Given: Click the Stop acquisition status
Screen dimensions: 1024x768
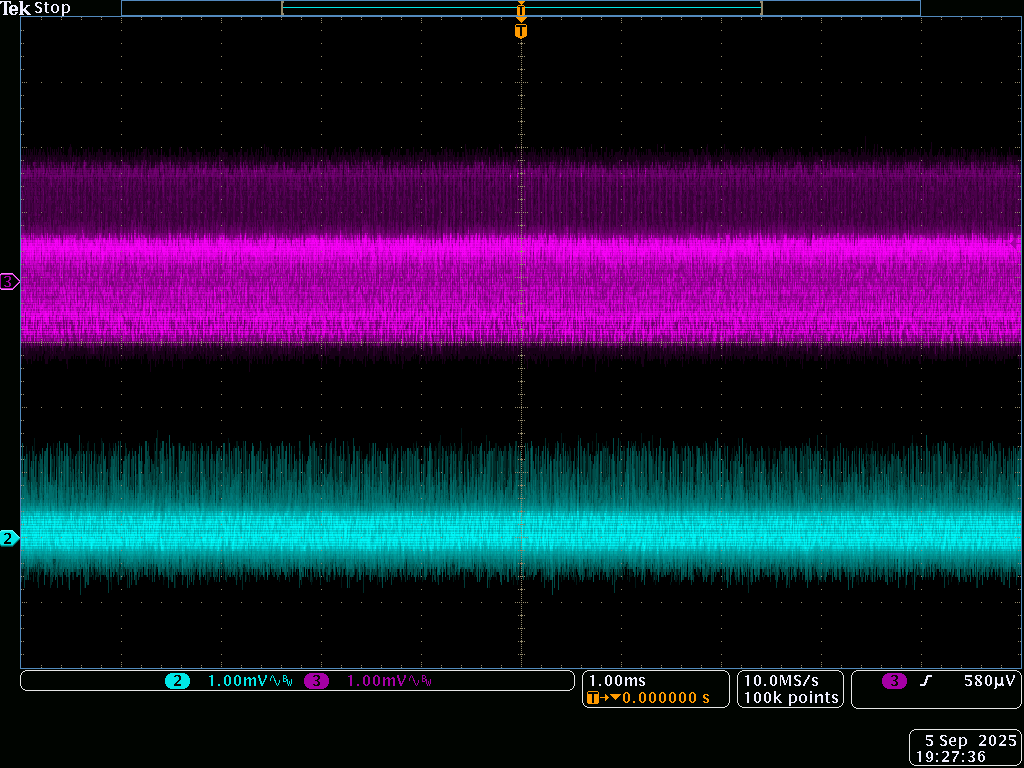Looking at the screenshot, I should tap(52, 8).
